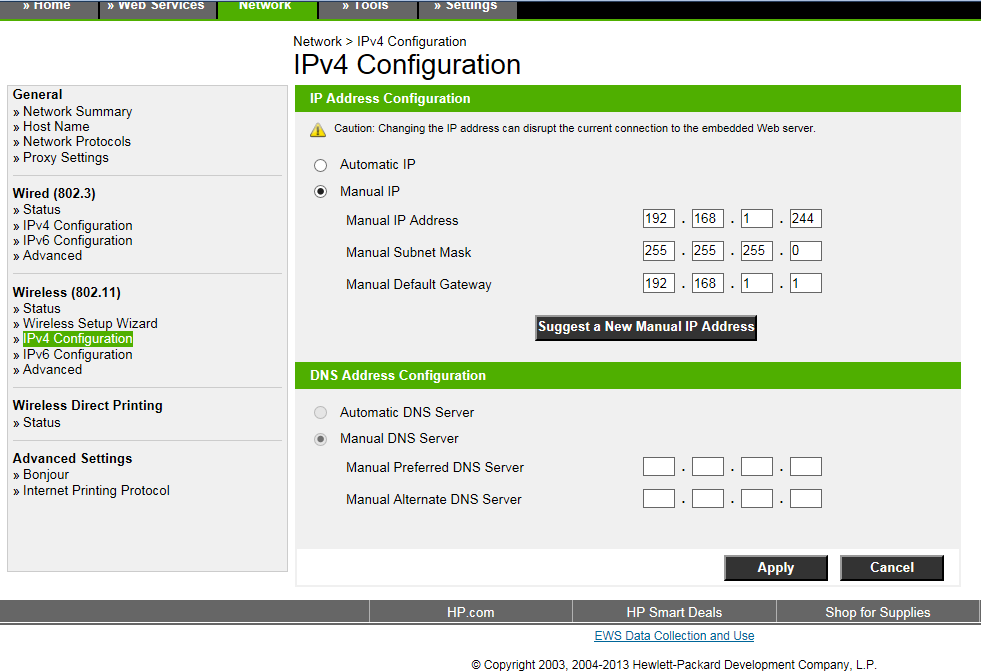
Task: Enable Automatic DNS Server option
Action: click(x=321, y=412)
